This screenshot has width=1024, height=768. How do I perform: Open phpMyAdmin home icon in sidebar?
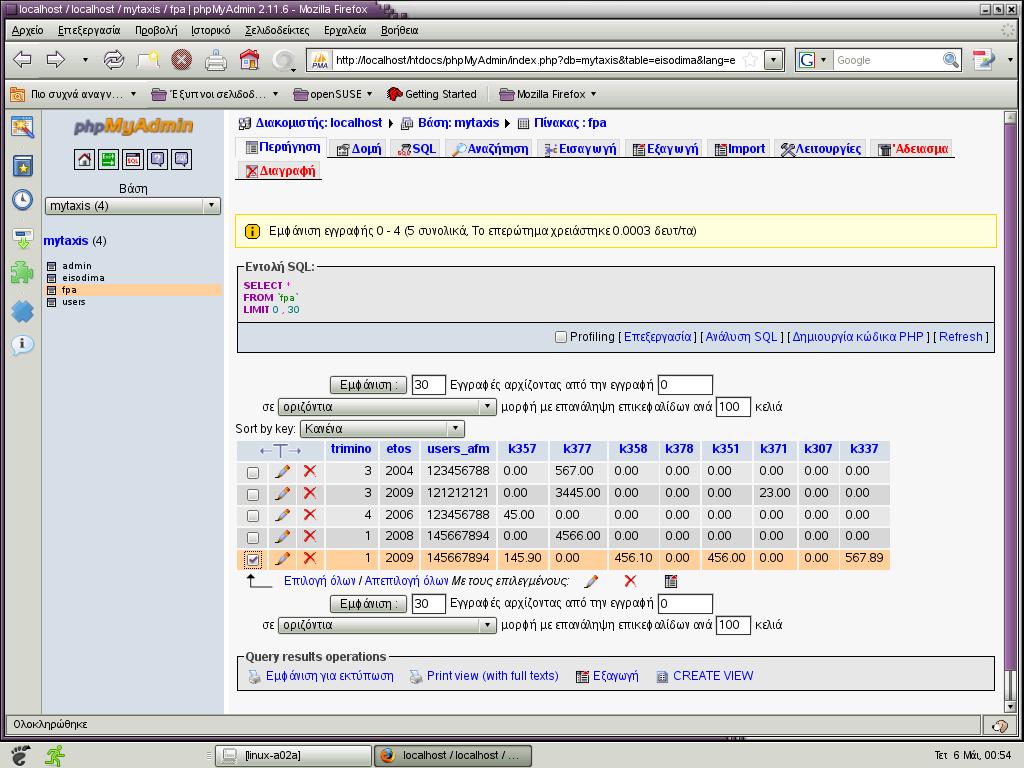84,159
